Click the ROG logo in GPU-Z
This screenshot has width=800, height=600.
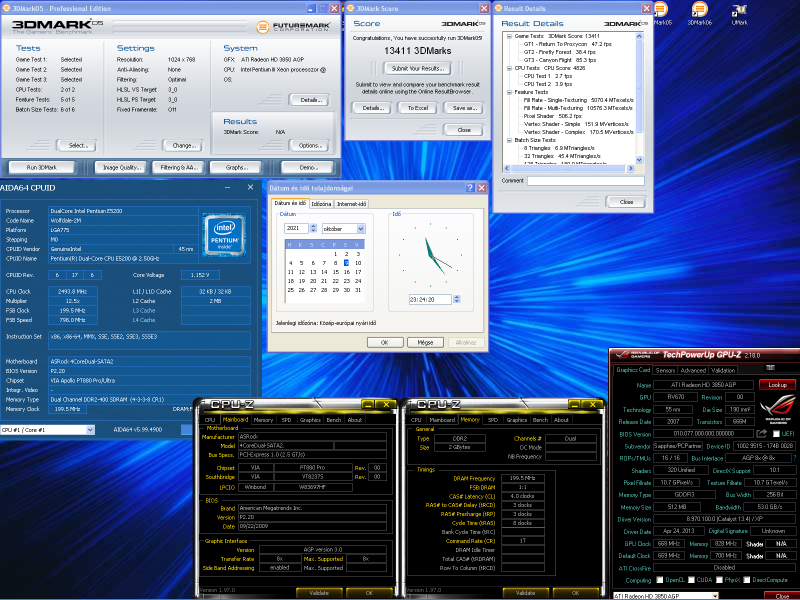tap(778, 409)
